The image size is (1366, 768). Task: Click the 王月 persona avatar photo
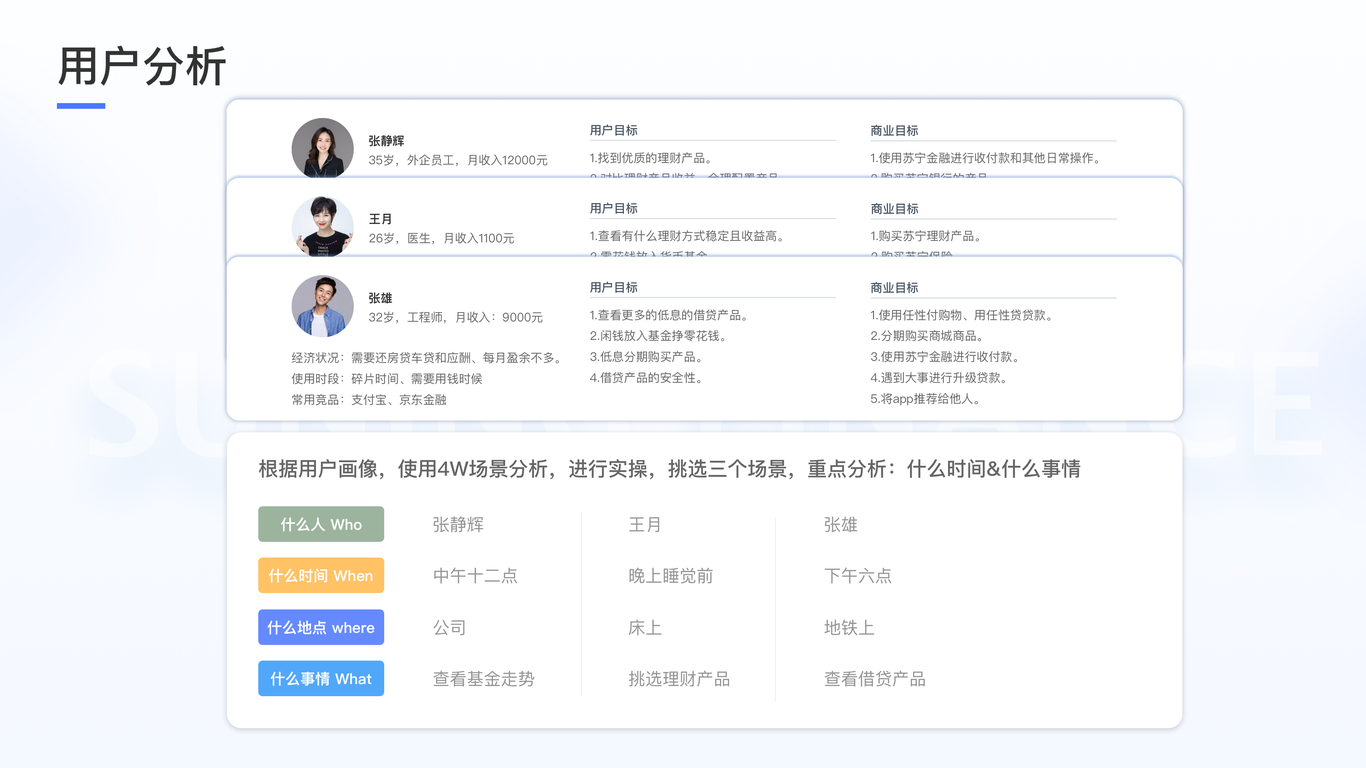click(x=322, y=226)
